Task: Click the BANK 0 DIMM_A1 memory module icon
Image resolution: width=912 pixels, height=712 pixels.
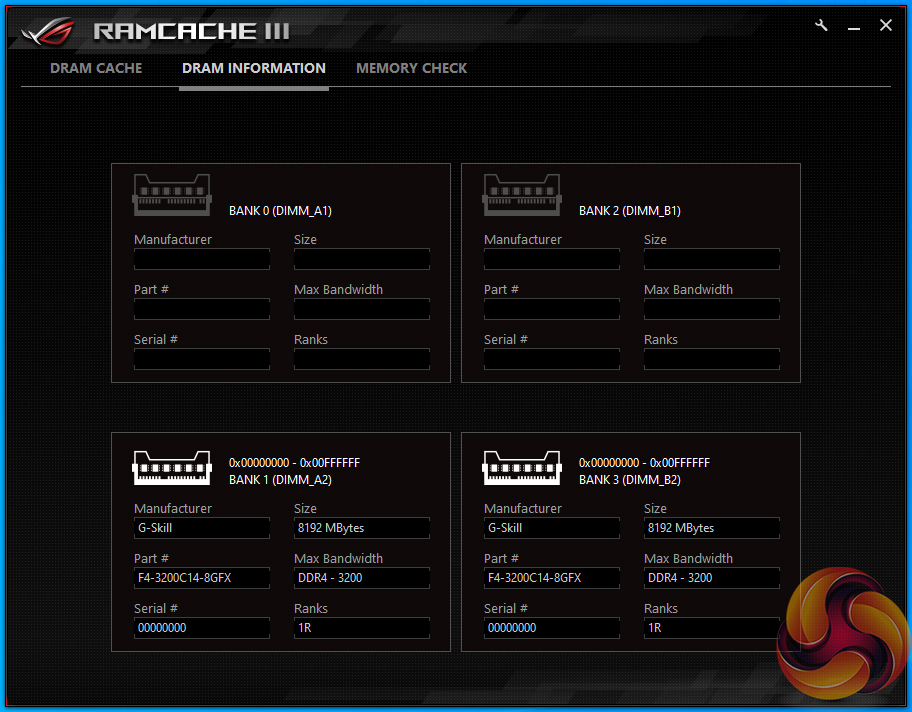Action: [x=172, y=195]
